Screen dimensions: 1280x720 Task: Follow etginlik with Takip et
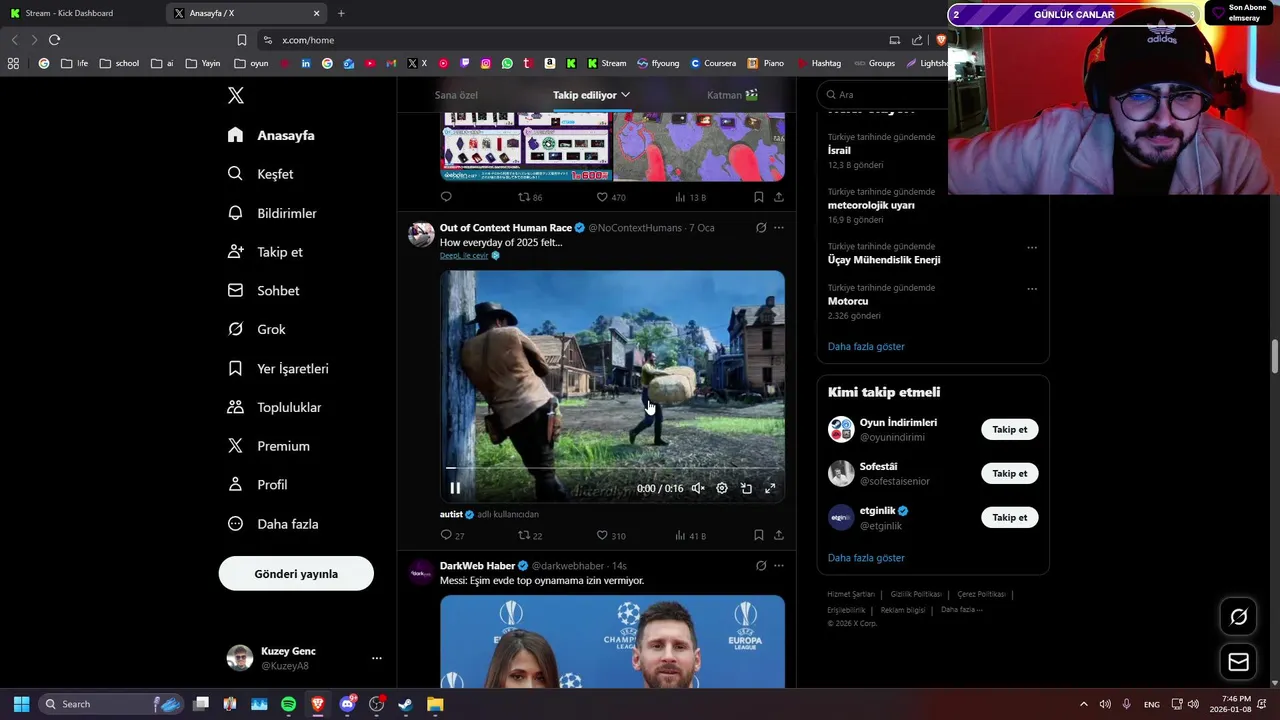(1010, 518)
